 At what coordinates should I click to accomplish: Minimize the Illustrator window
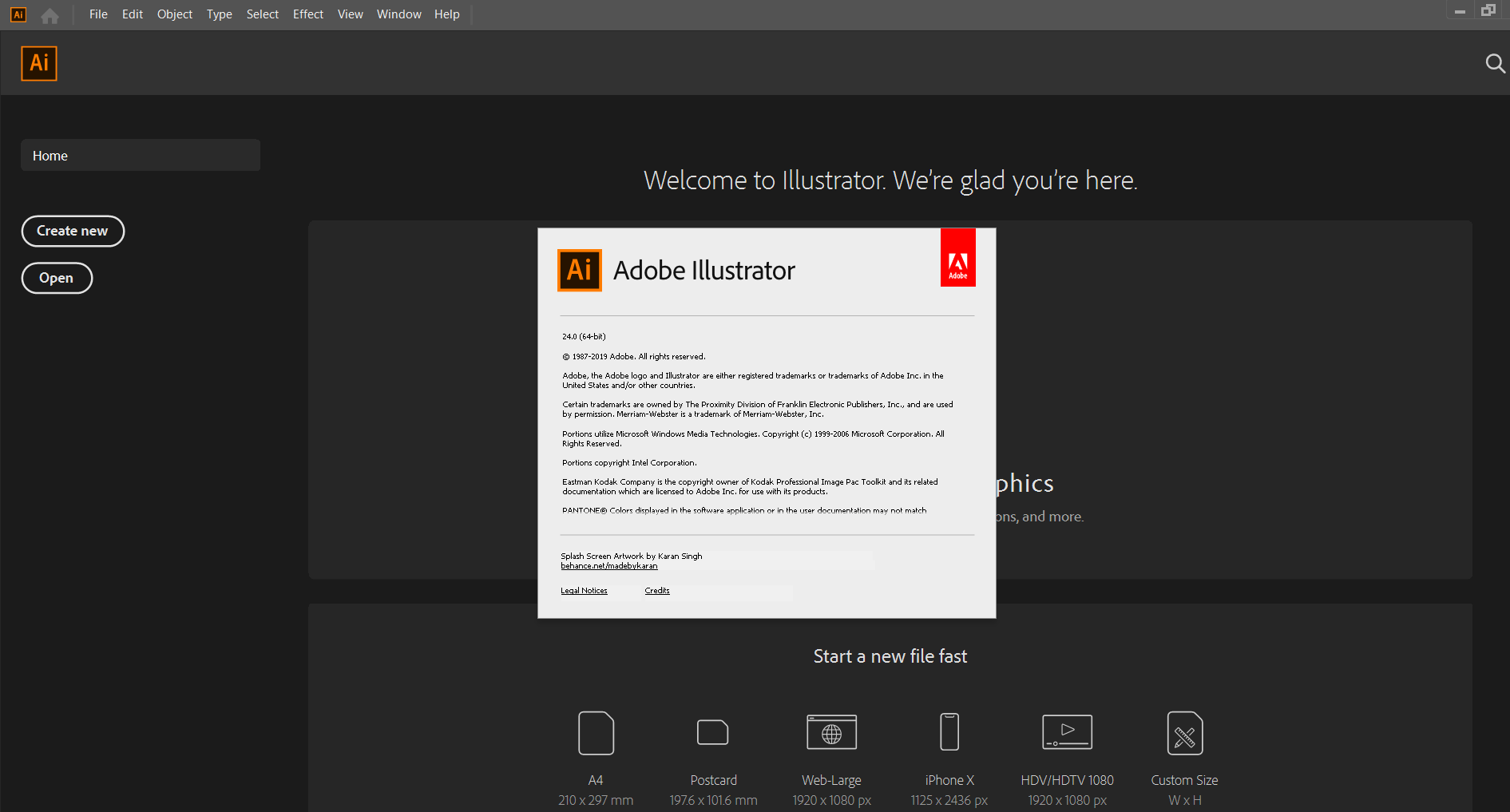pyautogui.click(x=1460, y=11)
